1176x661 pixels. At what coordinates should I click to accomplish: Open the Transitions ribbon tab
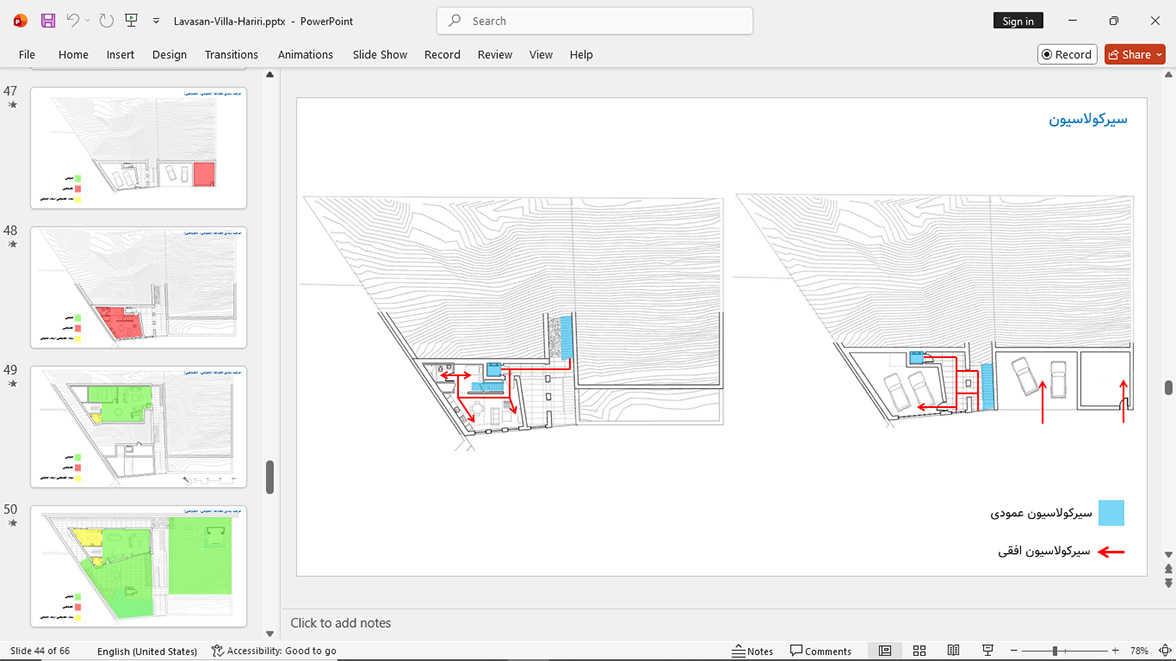click(x=231, y=55)
